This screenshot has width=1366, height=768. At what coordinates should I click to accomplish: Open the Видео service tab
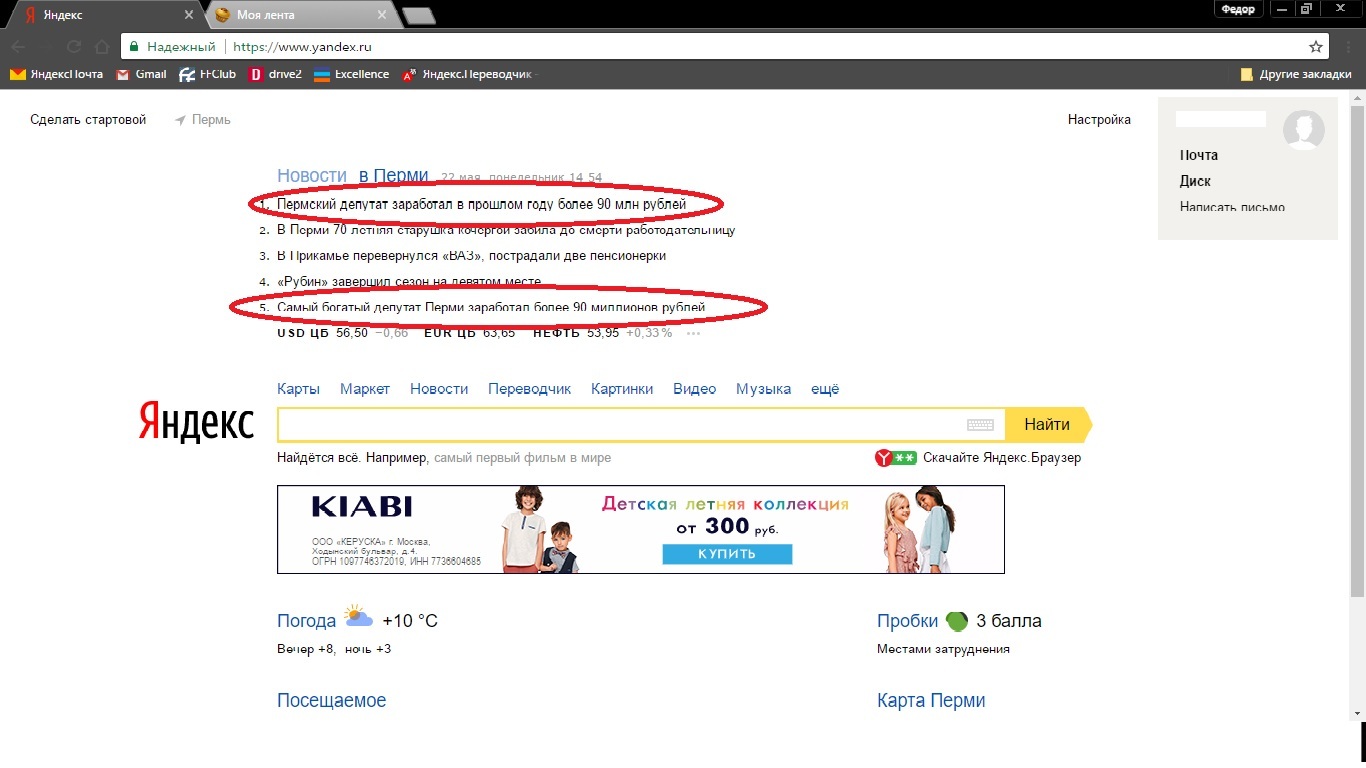tap(695, 389)
